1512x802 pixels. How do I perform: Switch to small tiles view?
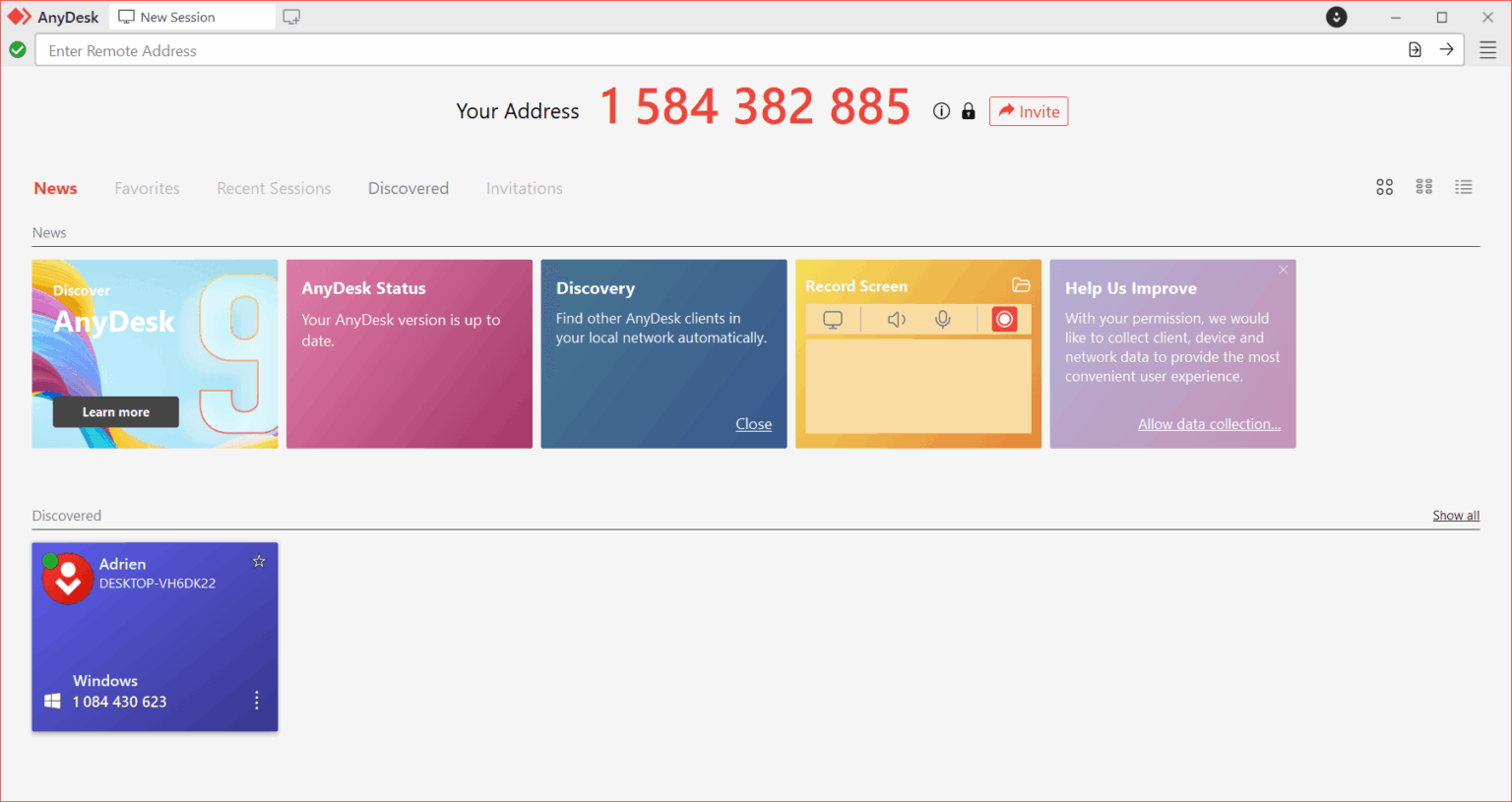[1423, 187]
